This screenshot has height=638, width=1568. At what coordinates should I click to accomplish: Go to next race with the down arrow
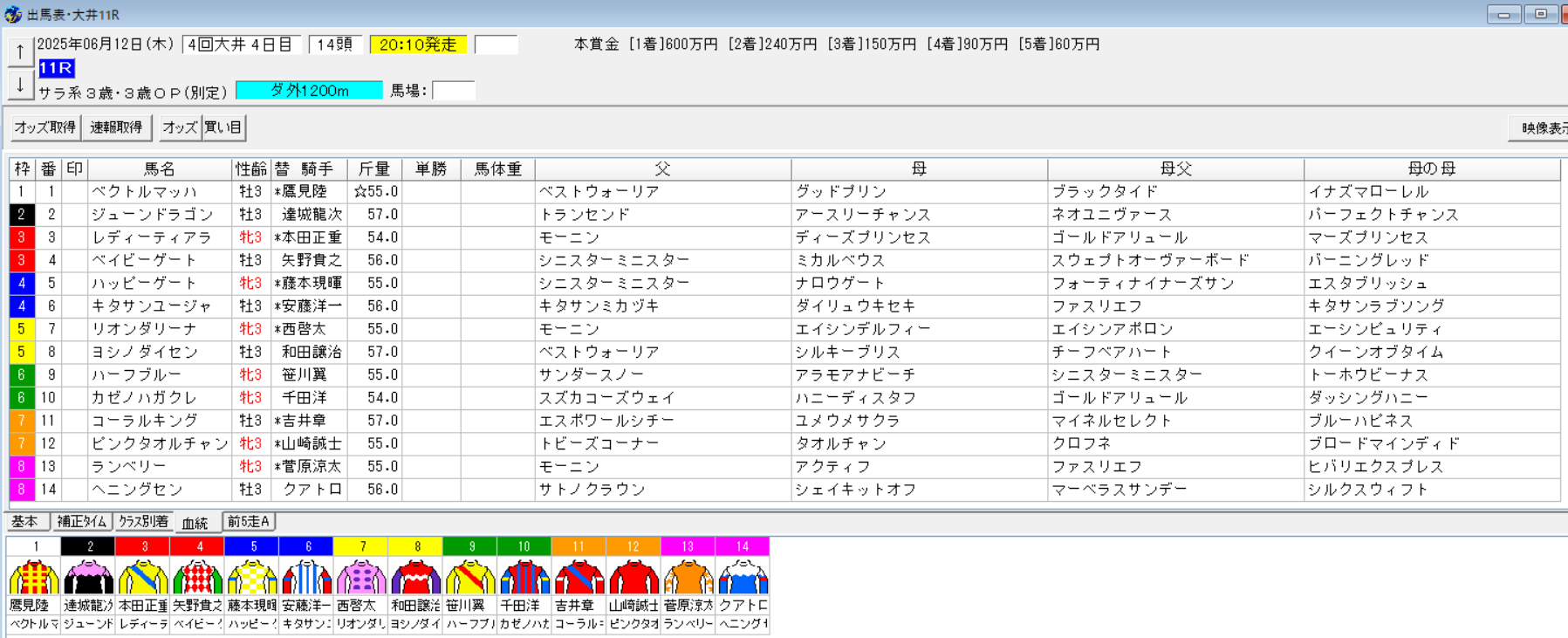click(20, 86)
